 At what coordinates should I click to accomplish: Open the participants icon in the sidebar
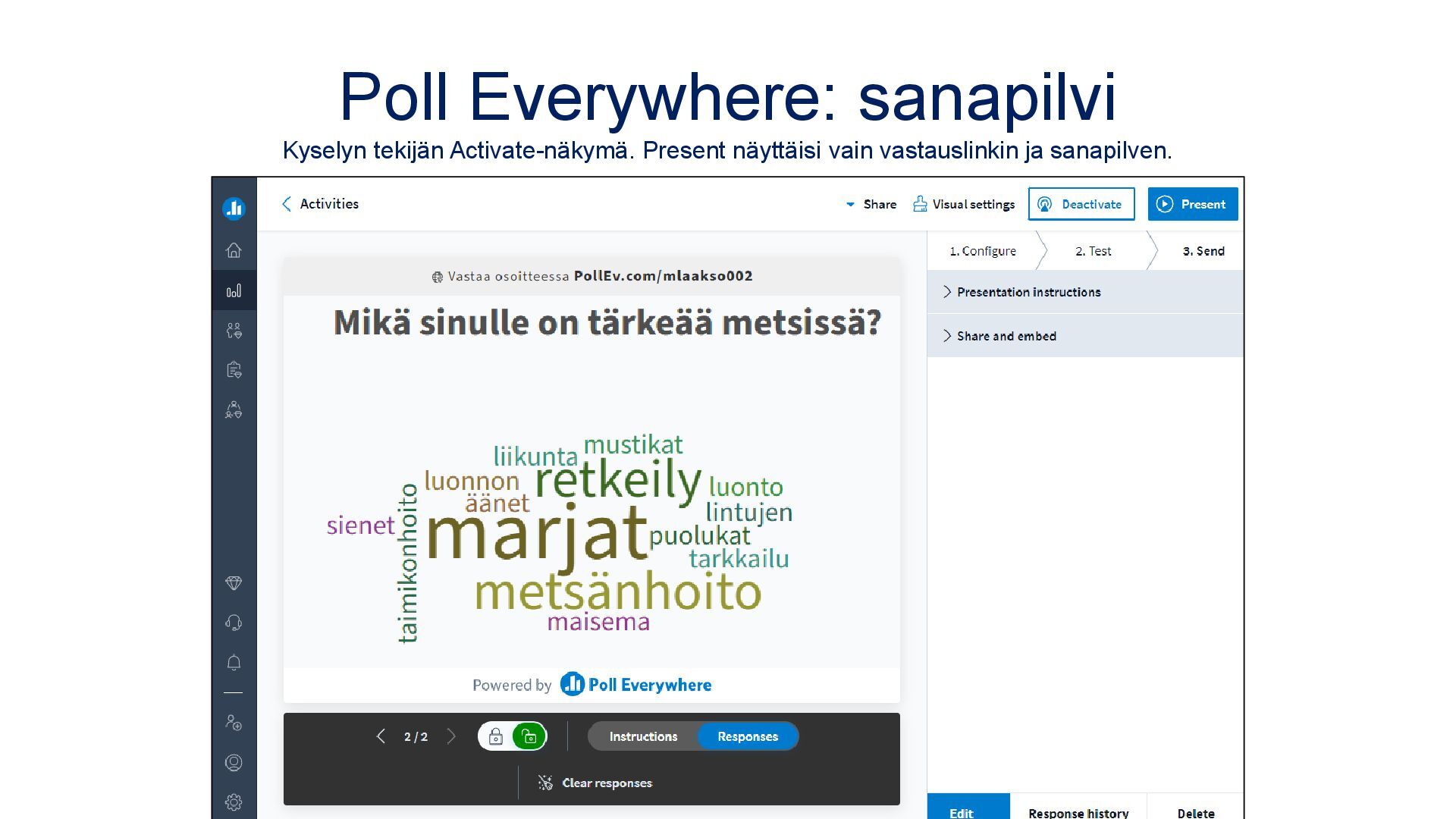pyautogui.click(x=234, y=331)
